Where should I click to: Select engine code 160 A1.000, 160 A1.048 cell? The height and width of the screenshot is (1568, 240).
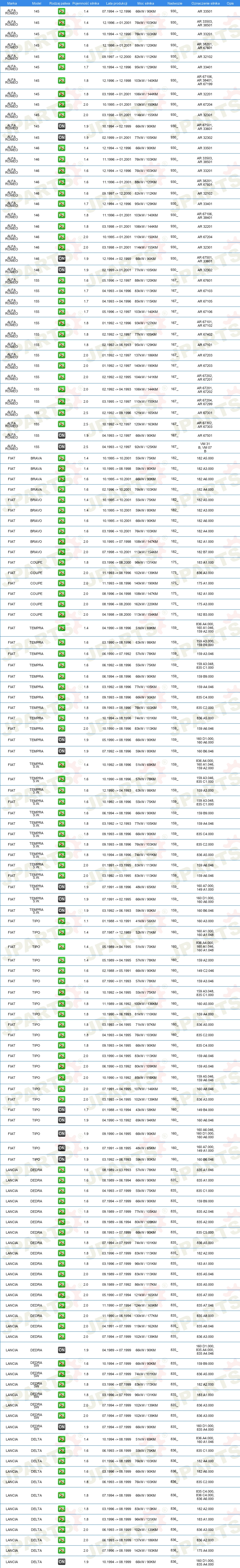click(205, 933)
